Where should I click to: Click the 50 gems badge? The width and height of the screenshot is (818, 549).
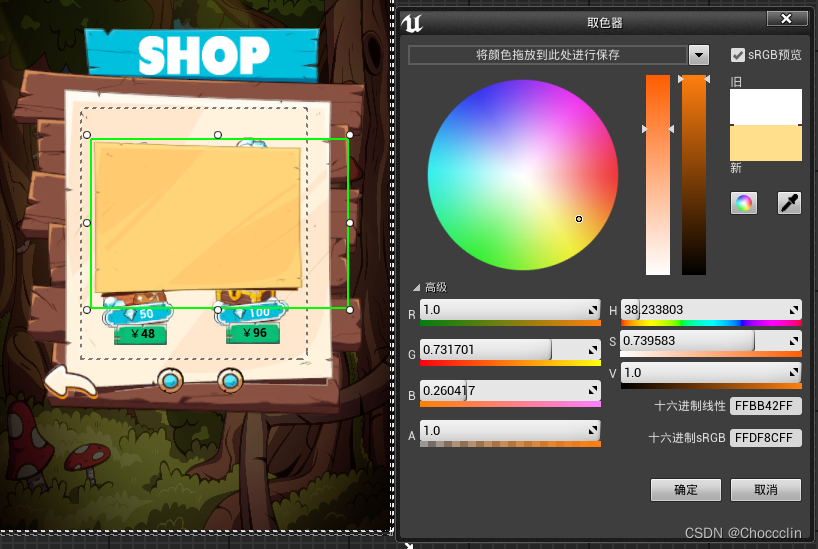(x=138, y=314)
